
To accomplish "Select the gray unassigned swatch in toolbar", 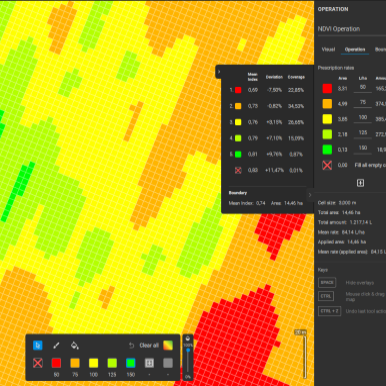I will tap(168, 363).
